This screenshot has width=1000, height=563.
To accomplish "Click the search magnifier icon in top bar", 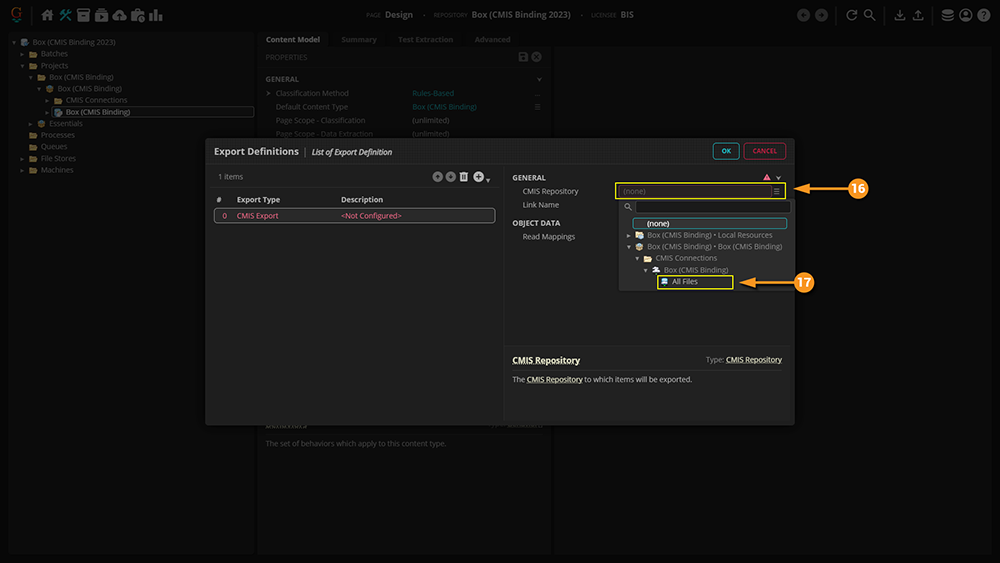I will [x=869, y=15].
